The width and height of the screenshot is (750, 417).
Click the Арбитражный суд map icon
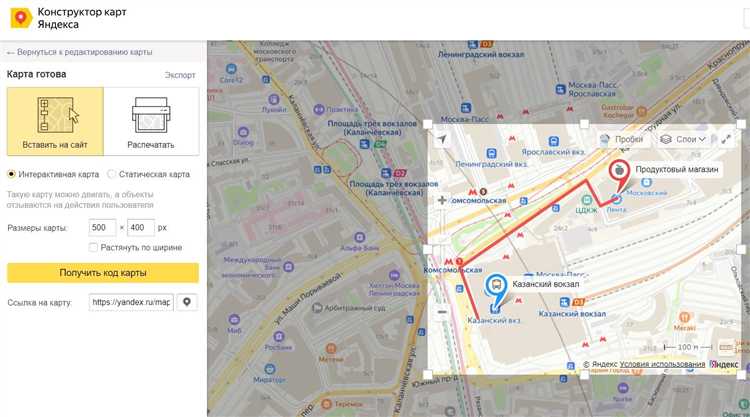[x=317, y=308]
